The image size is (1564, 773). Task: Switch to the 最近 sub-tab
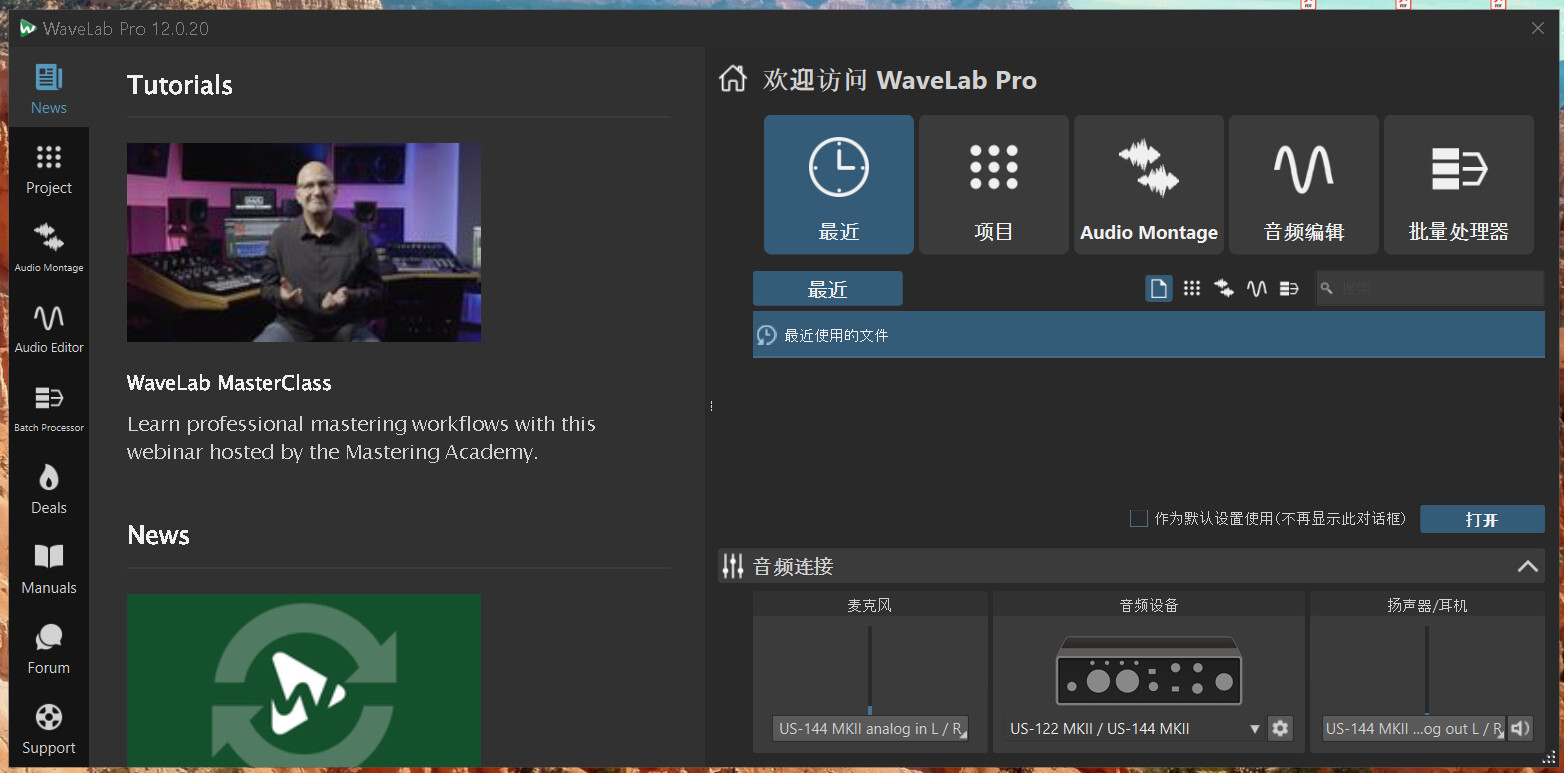pos(828,289)
